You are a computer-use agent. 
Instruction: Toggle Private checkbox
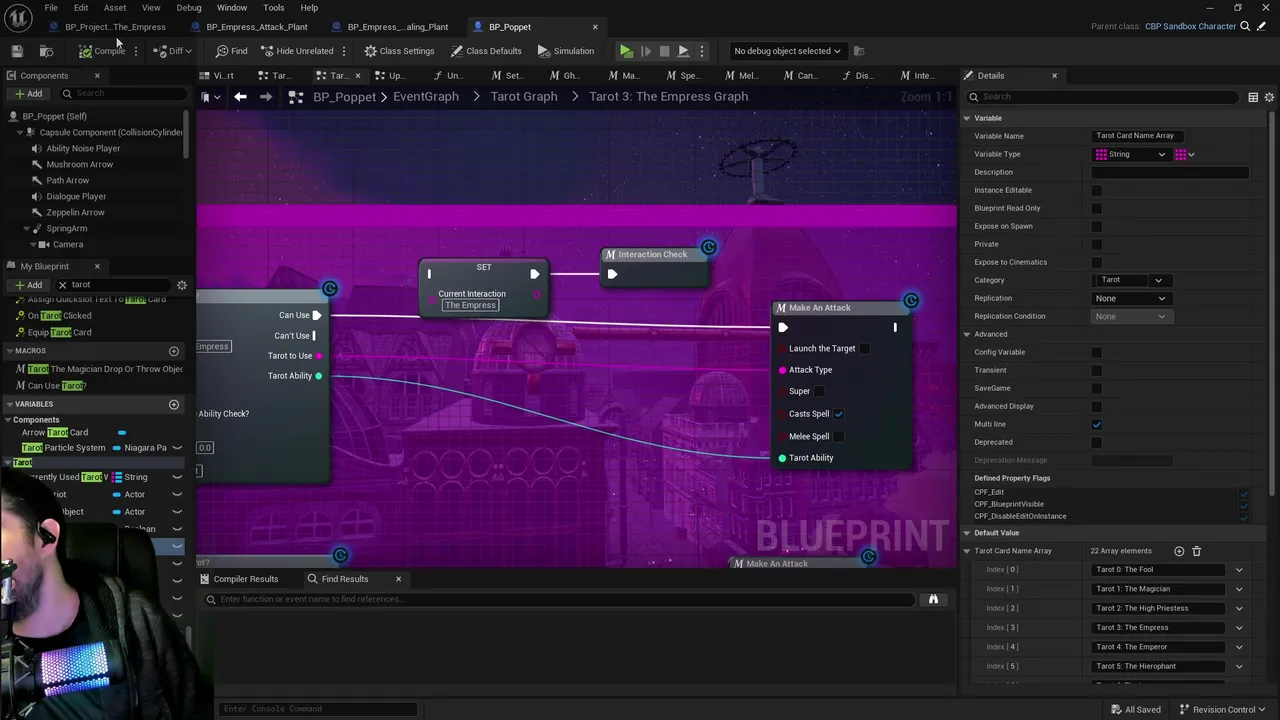[1096, 244]
